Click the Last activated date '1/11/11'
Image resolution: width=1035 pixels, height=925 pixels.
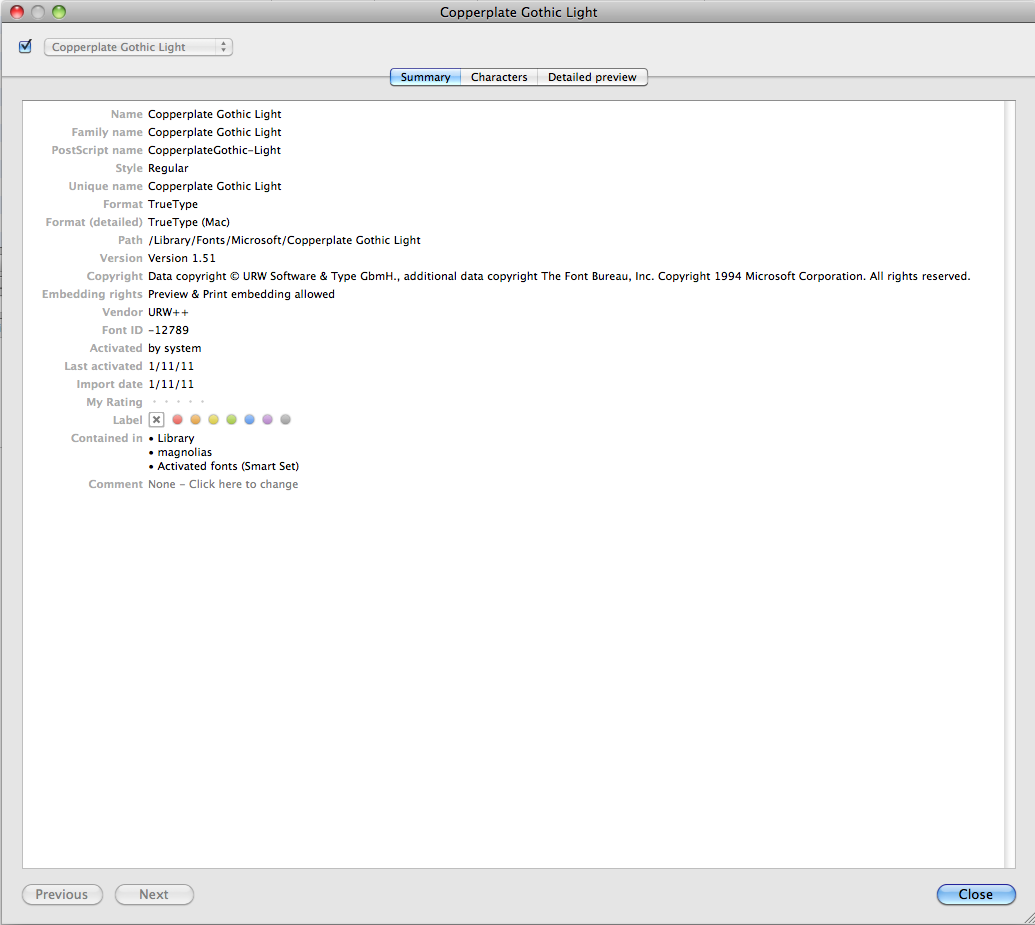coord(171,366)
